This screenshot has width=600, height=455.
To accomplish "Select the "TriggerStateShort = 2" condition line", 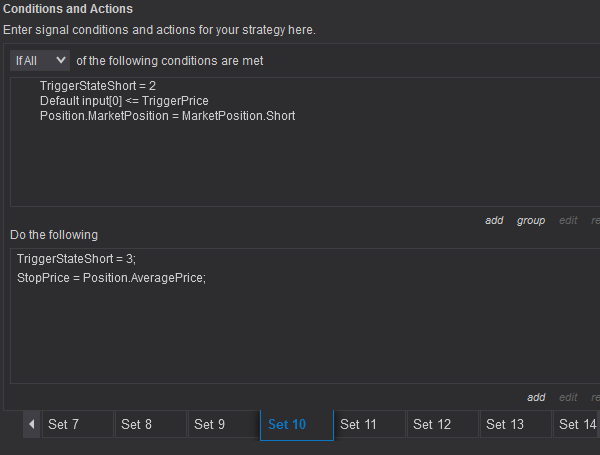I will pos(98,87).
